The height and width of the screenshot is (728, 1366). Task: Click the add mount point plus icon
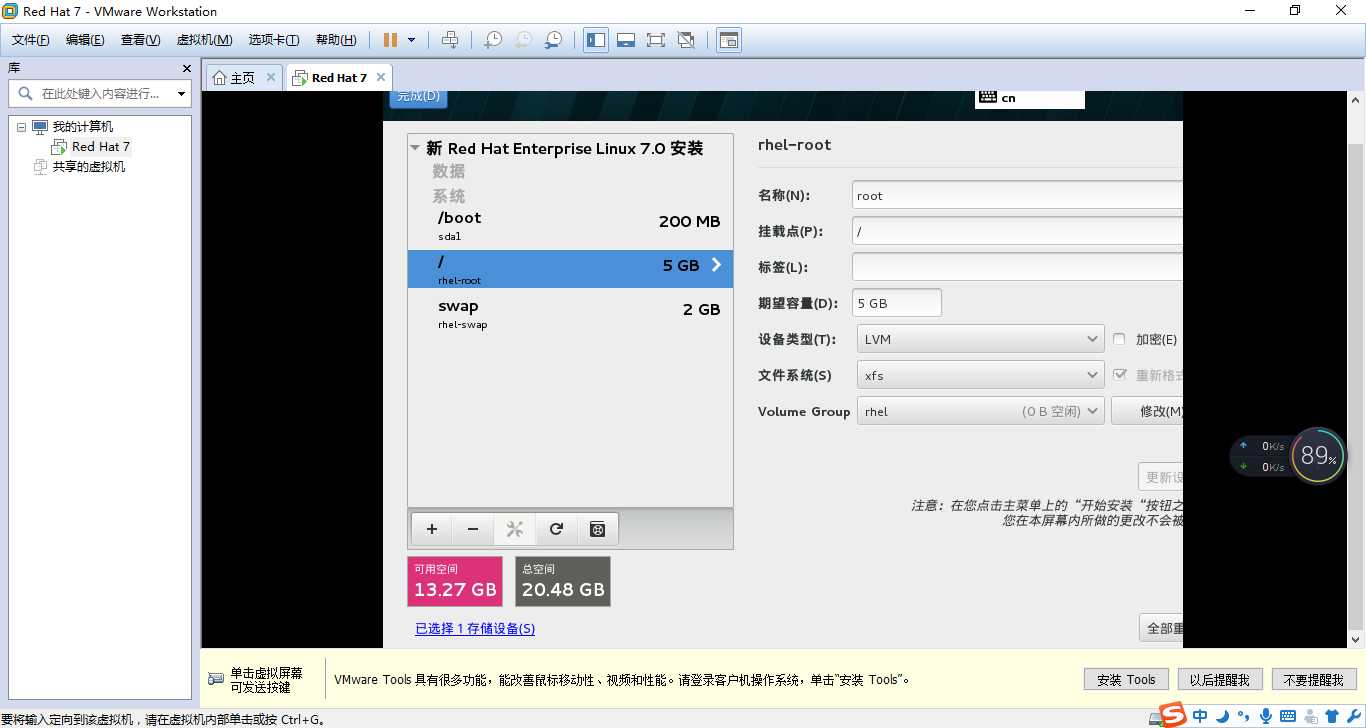click(x=432, y=529)
